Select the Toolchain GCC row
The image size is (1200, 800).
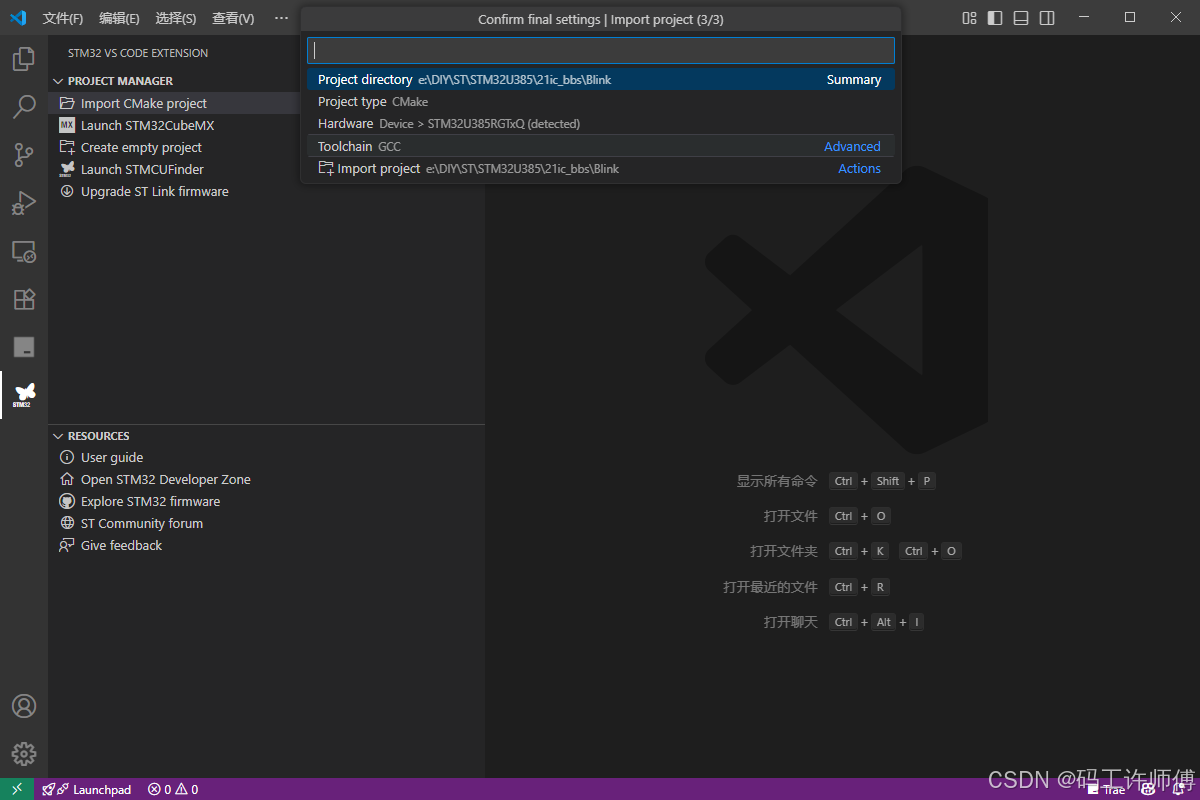coord(601,146)
